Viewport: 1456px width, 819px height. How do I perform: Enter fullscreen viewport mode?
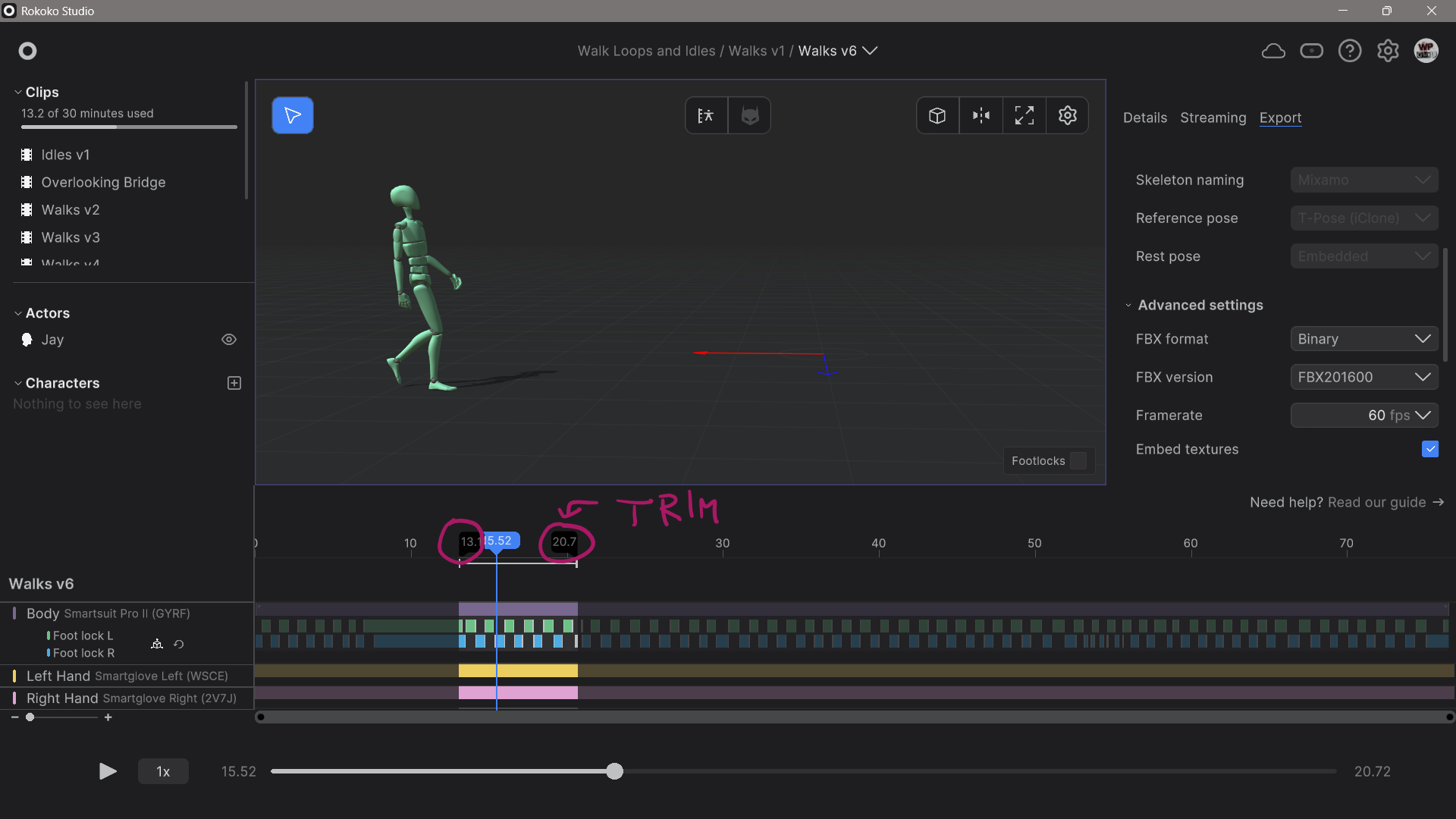pos(1024,115)
